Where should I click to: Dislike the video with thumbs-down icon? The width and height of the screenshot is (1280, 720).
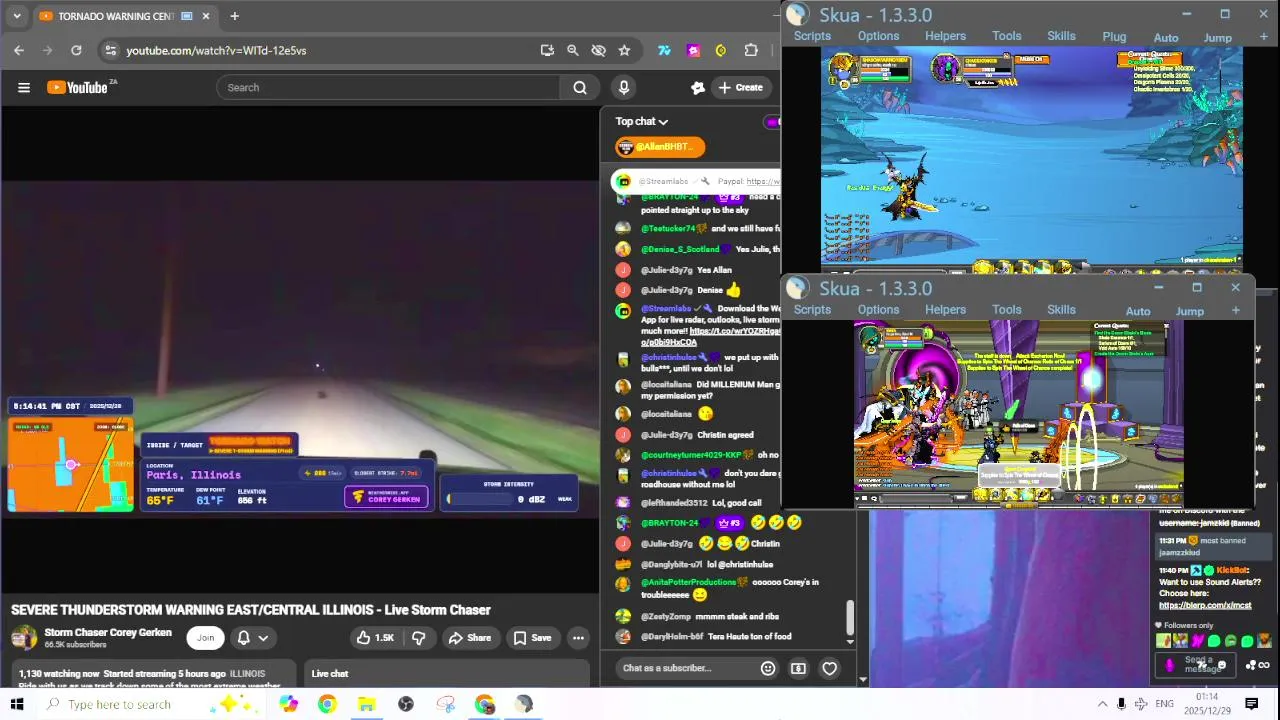pos(419,638)
